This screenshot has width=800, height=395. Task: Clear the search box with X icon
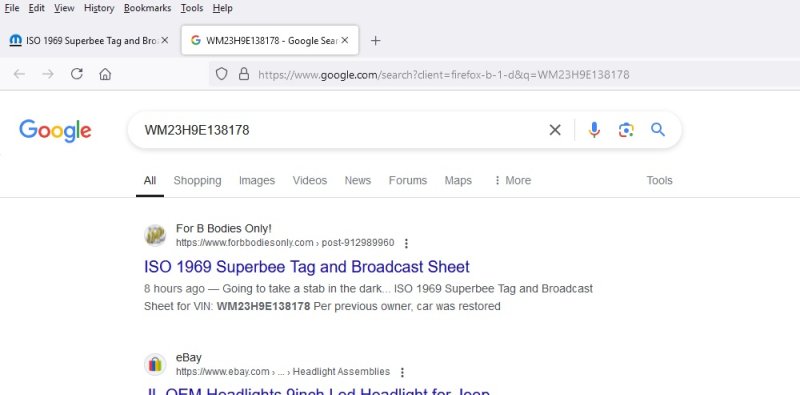555,130
